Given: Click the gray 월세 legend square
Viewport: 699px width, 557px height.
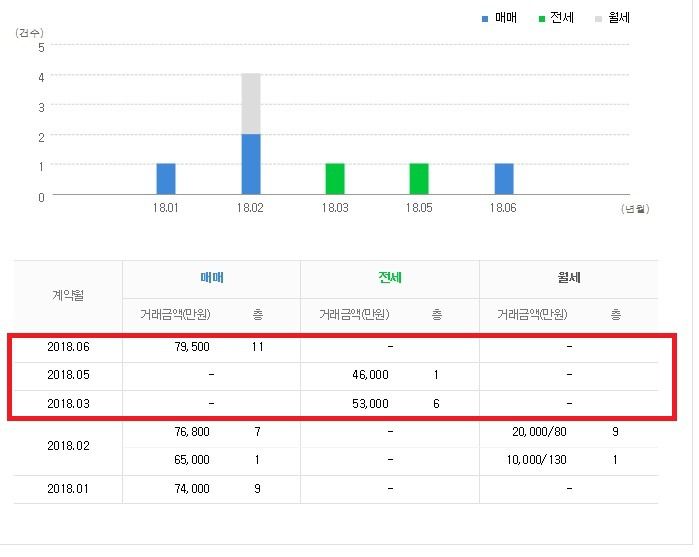Looking at the screenshot, I should tap(598, 19).
